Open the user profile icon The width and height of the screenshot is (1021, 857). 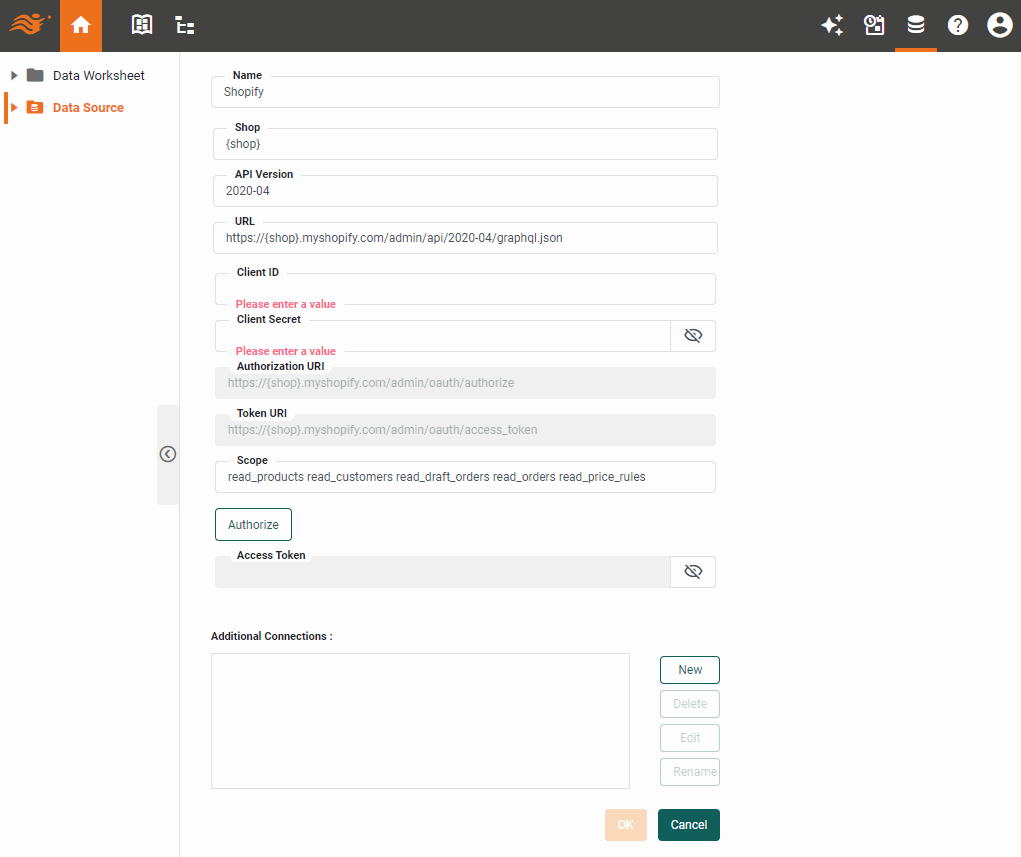[1000, 25]
